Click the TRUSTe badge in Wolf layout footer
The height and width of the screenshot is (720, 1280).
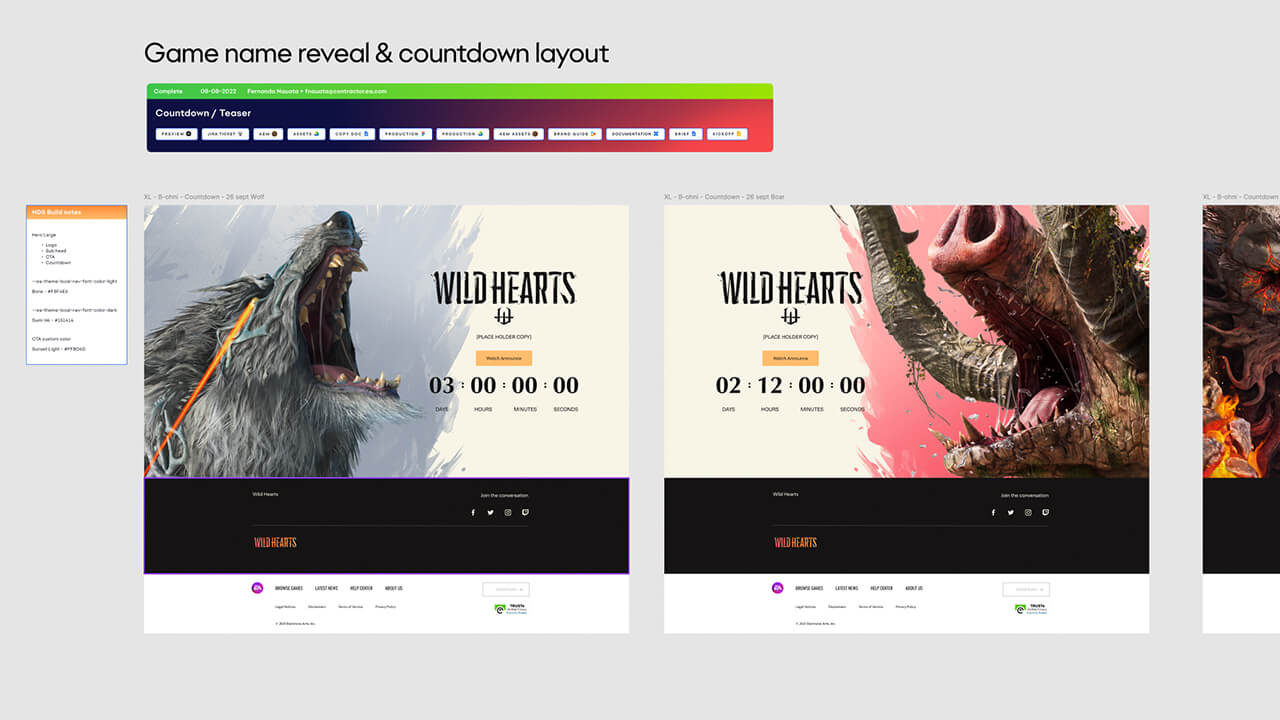point(510,608)
